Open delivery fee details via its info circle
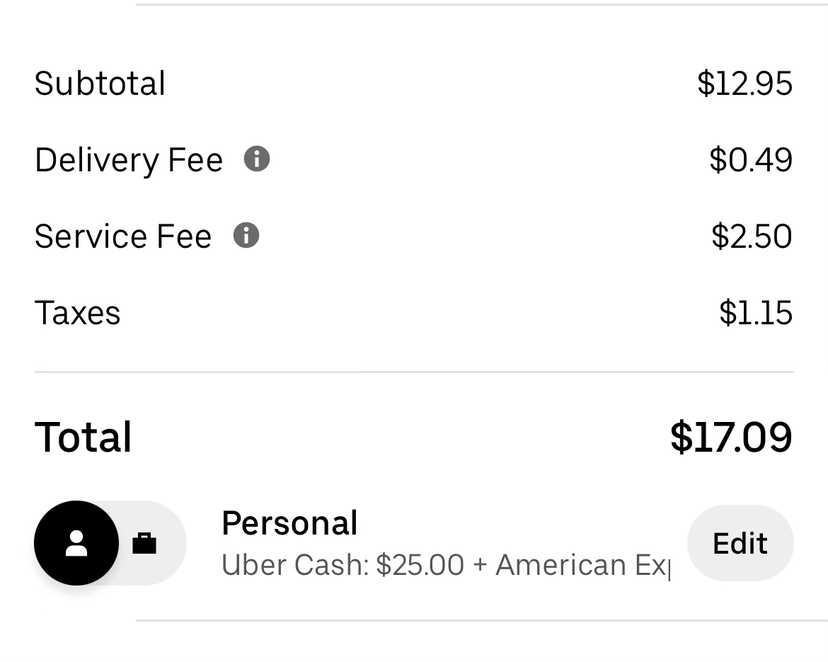Viewport: 828px width, 662px height. click(x=259, y=158)
